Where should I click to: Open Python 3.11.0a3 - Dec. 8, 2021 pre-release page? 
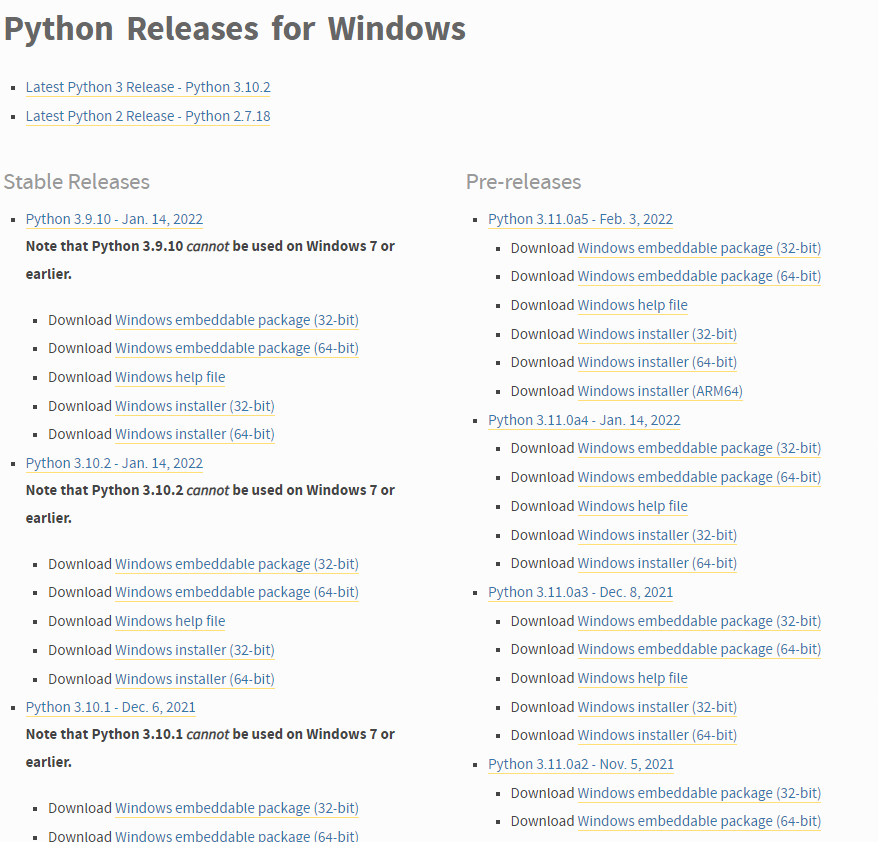pos(581,592)
